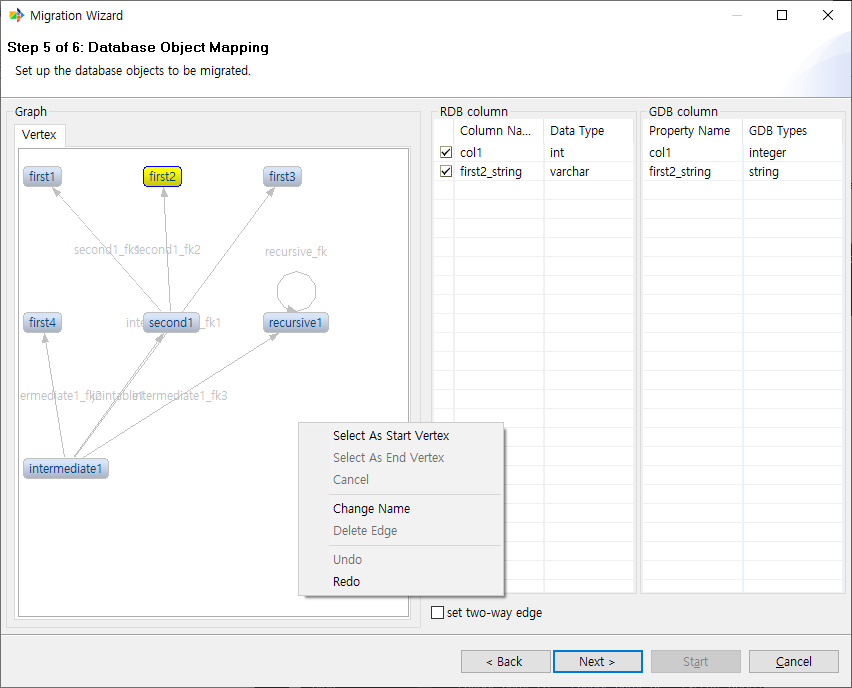Select the recursive1 vertex node

click(296, 323)
